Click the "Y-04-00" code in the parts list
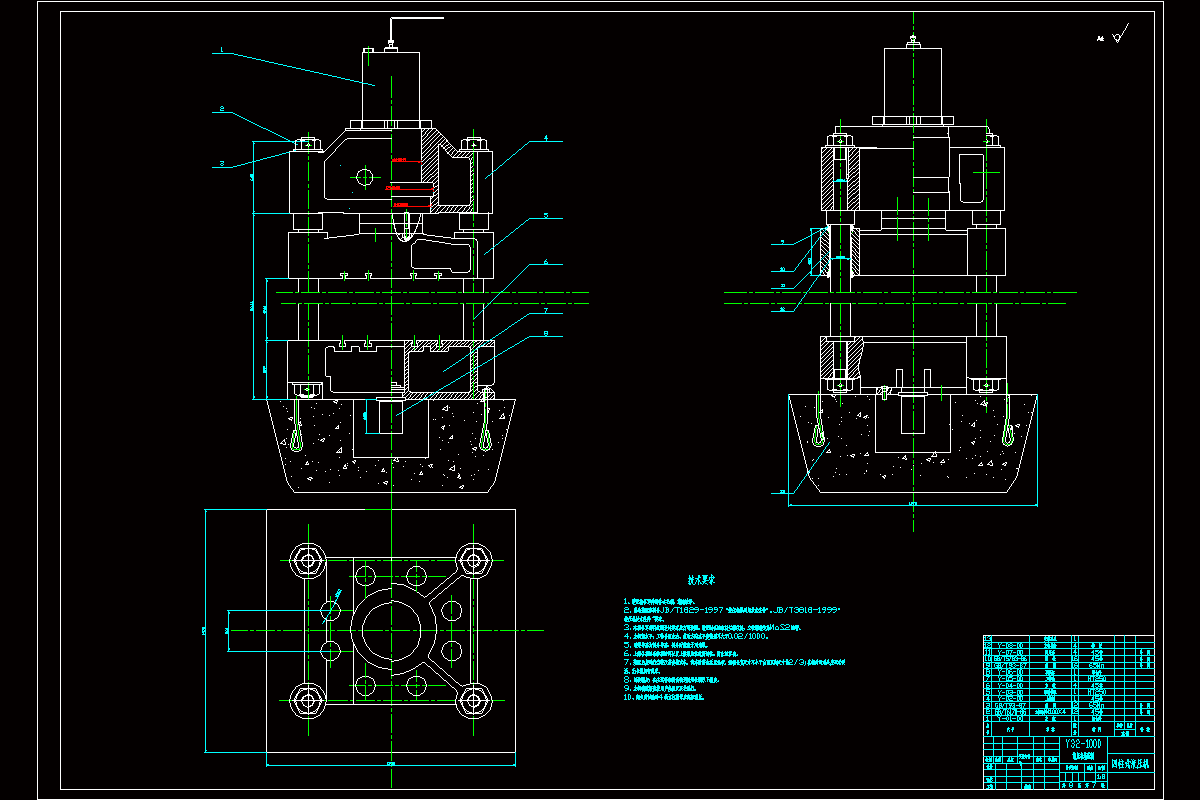This screenshot has width=1200, height=800. tap(1010, 685)
